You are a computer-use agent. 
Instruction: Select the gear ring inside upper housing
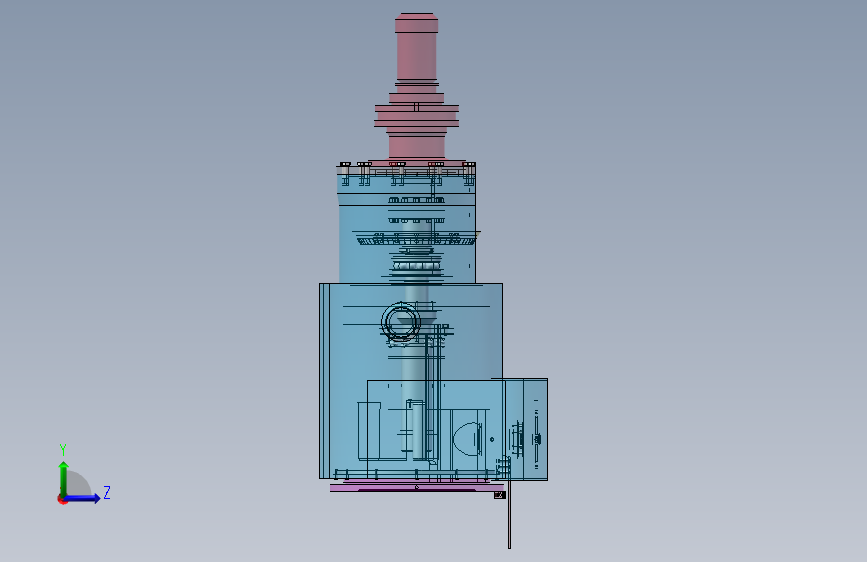coord(416,240)
